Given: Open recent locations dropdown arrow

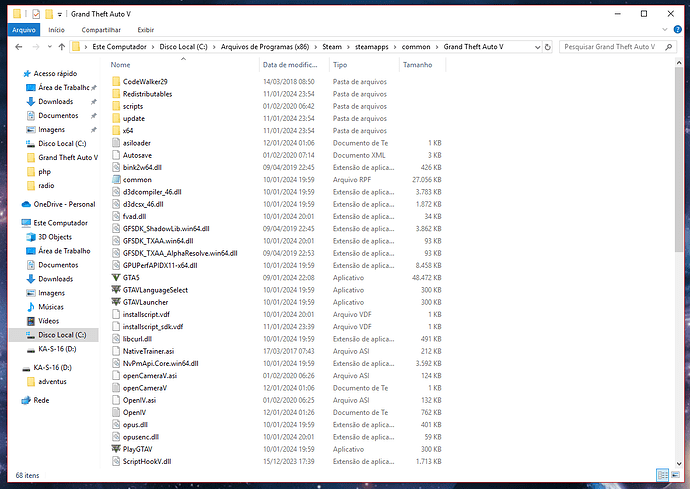Looking at the screenshot, I should point(49,47).
